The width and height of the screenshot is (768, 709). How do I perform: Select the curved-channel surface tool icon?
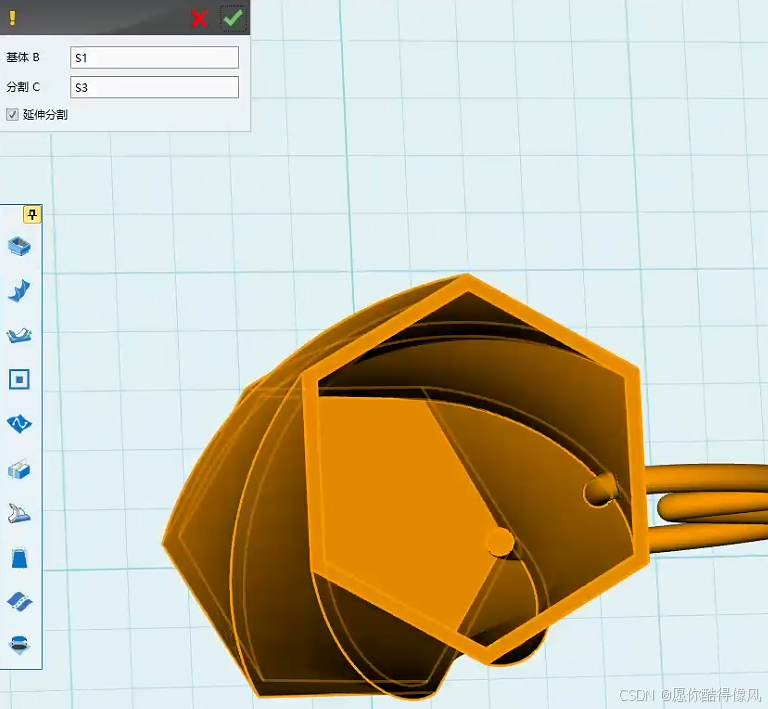pos(20,335)
